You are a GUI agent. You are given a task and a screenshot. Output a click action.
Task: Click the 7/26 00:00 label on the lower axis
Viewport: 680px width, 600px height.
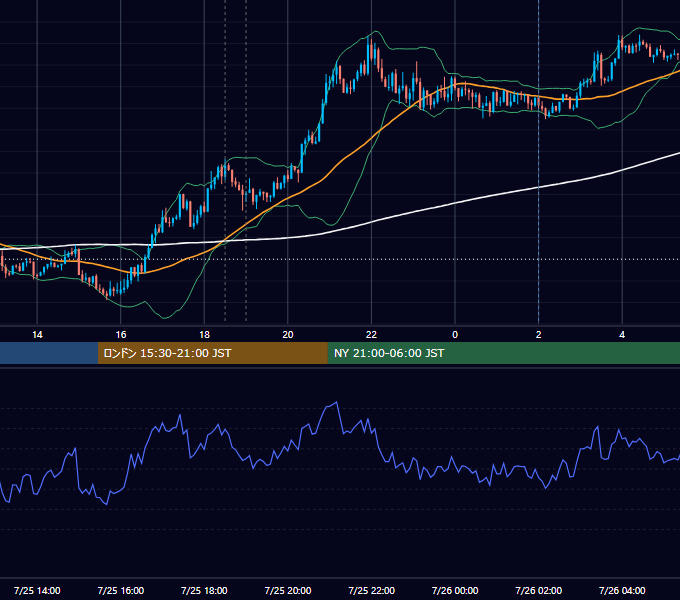455,590
